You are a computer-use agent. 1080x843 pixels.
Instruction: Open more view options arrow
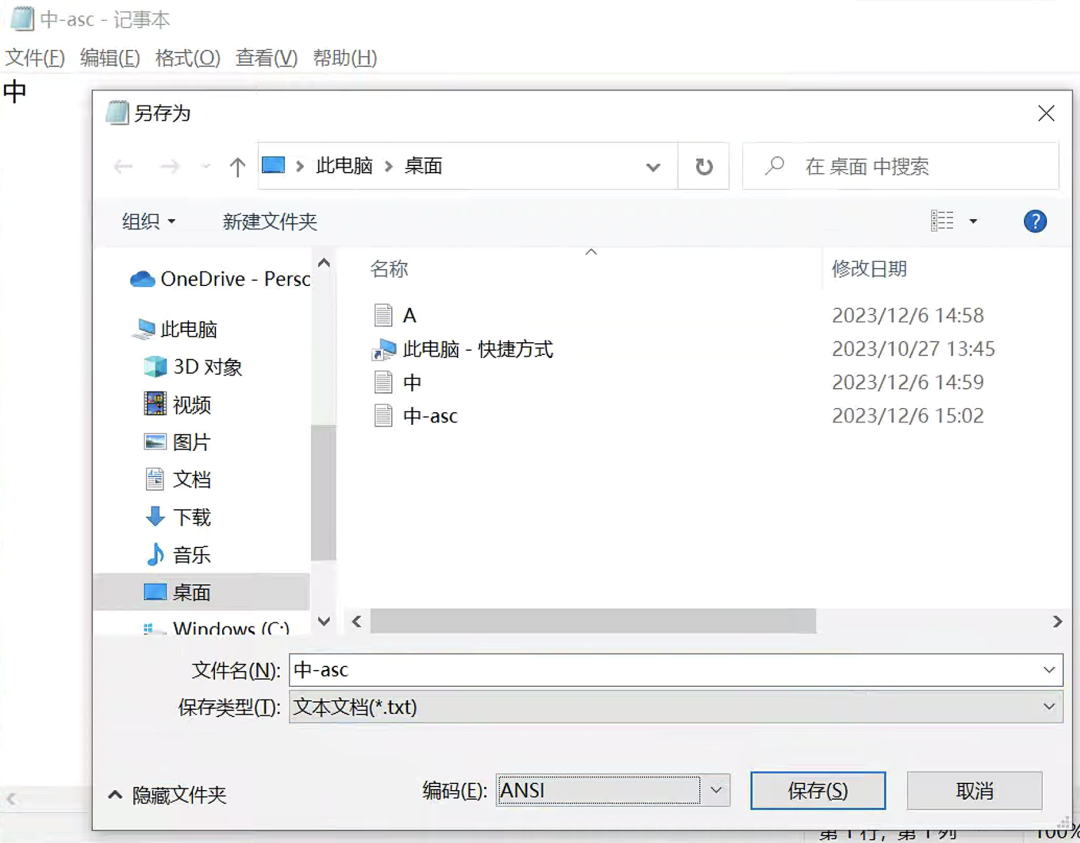coord(973,221)
